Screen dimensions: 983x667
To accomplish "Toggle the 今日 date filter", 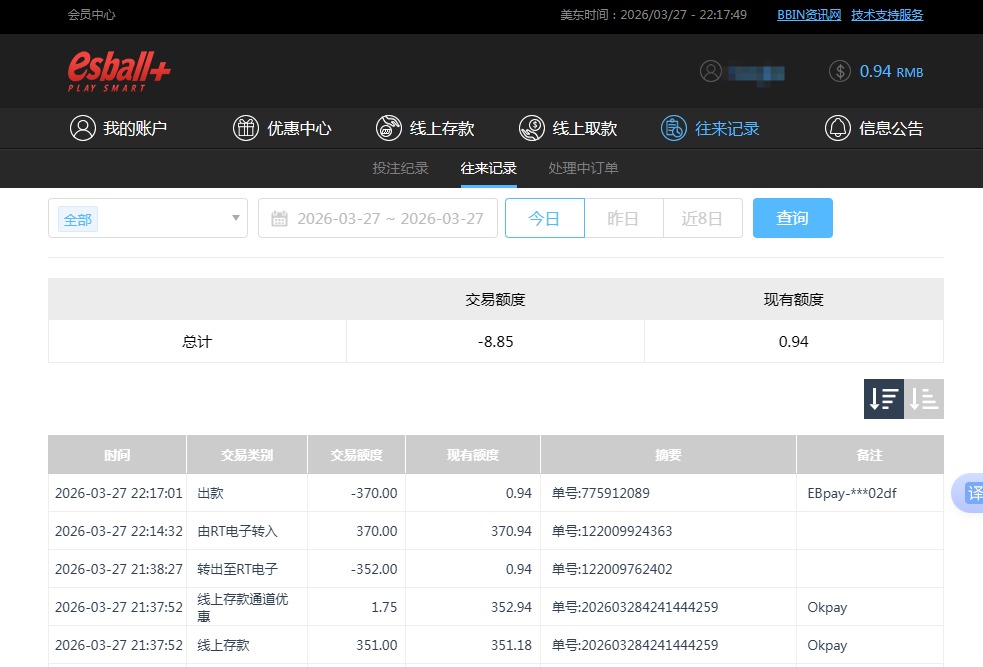I will (544, 217).
